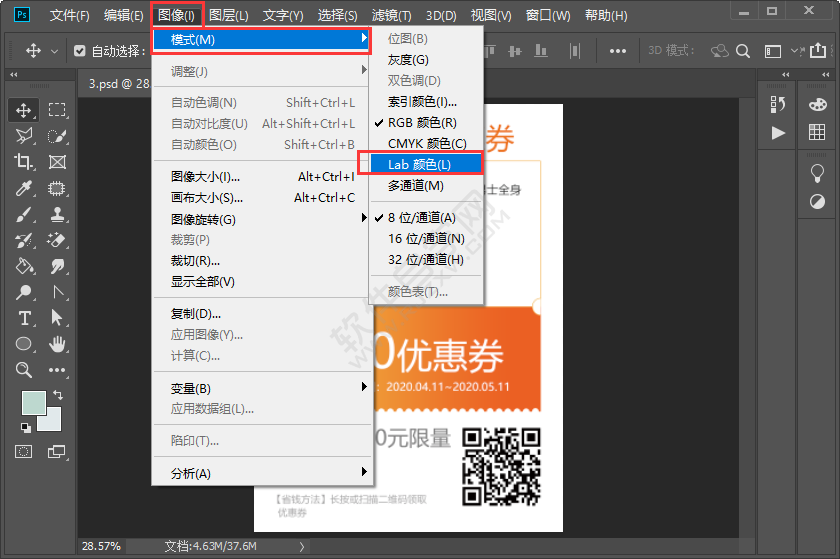Open the 滤镜 menu in menu bar
Screen dimensions: 840x559
(x=391, y=16)
